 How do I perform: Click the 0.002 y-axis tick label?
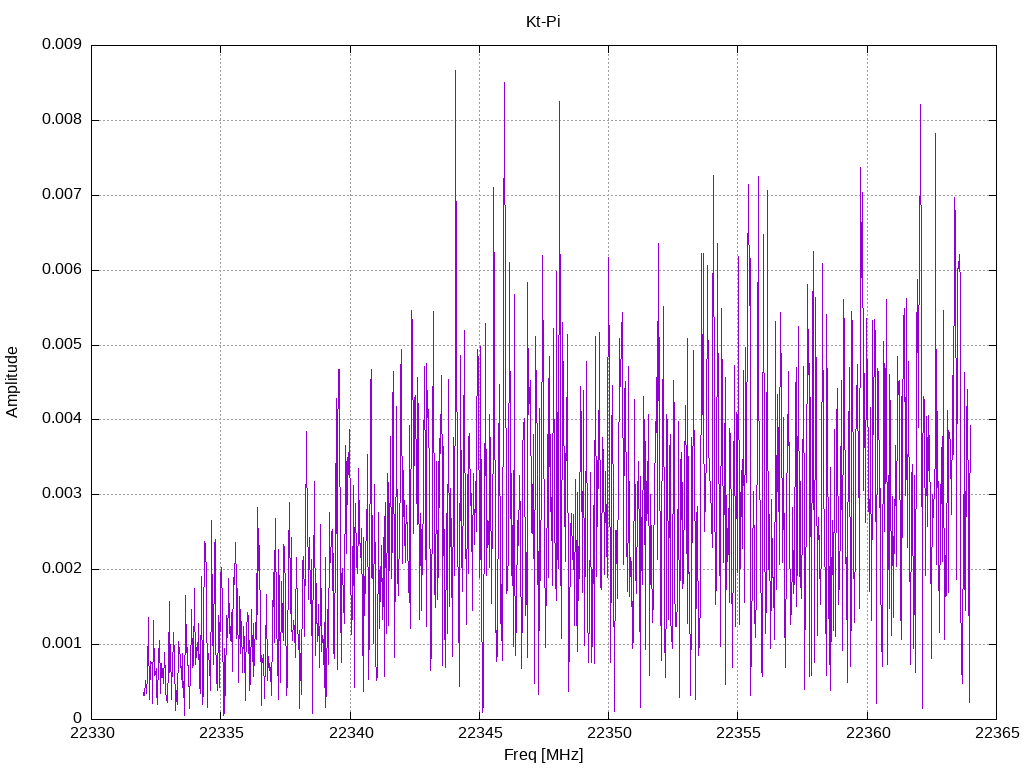(x=62, y=569)
